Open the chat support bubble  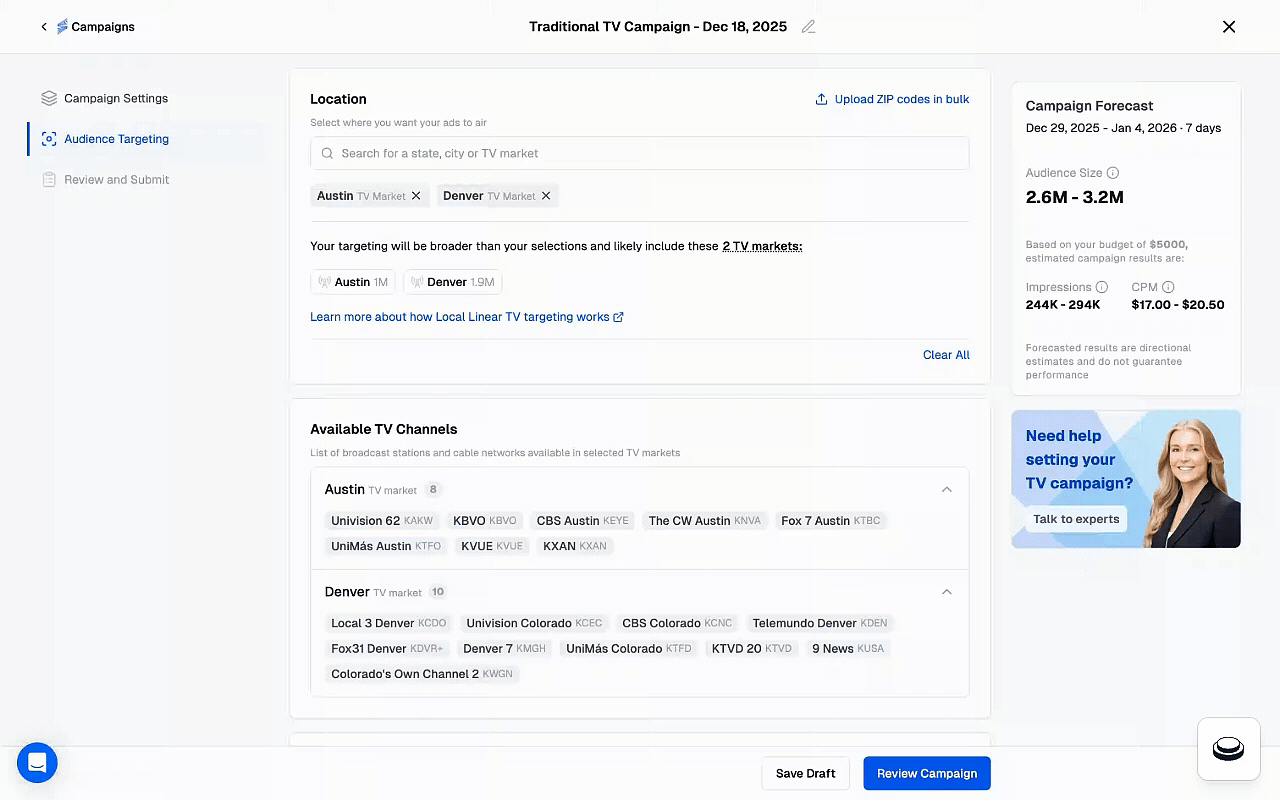[x=37, y=763]
